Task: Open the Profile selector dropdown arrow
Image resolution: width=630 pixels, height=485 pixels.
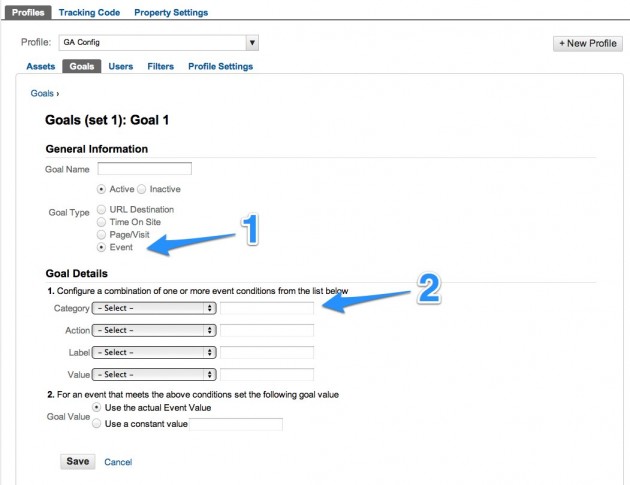Action: pyautogui.click(x=252, y=43)
